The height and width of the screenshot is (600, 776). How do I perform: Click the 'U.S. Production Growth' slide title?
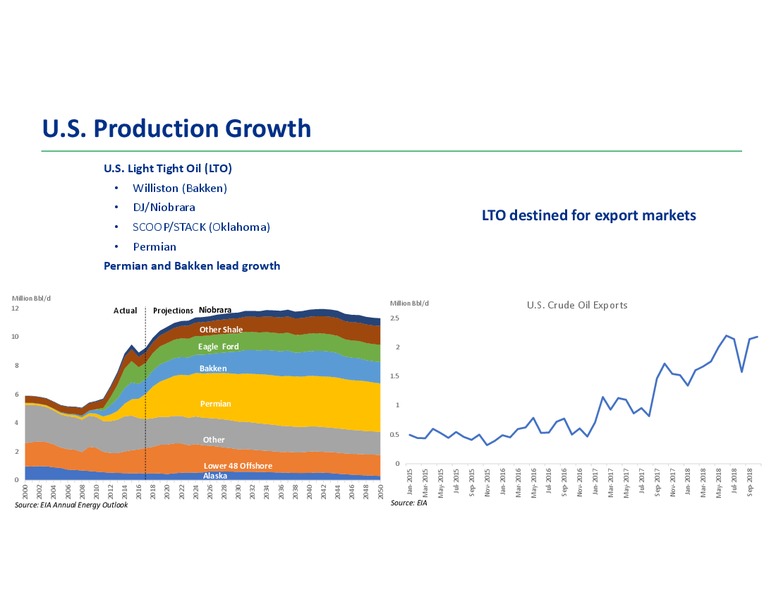coord(177,128)
